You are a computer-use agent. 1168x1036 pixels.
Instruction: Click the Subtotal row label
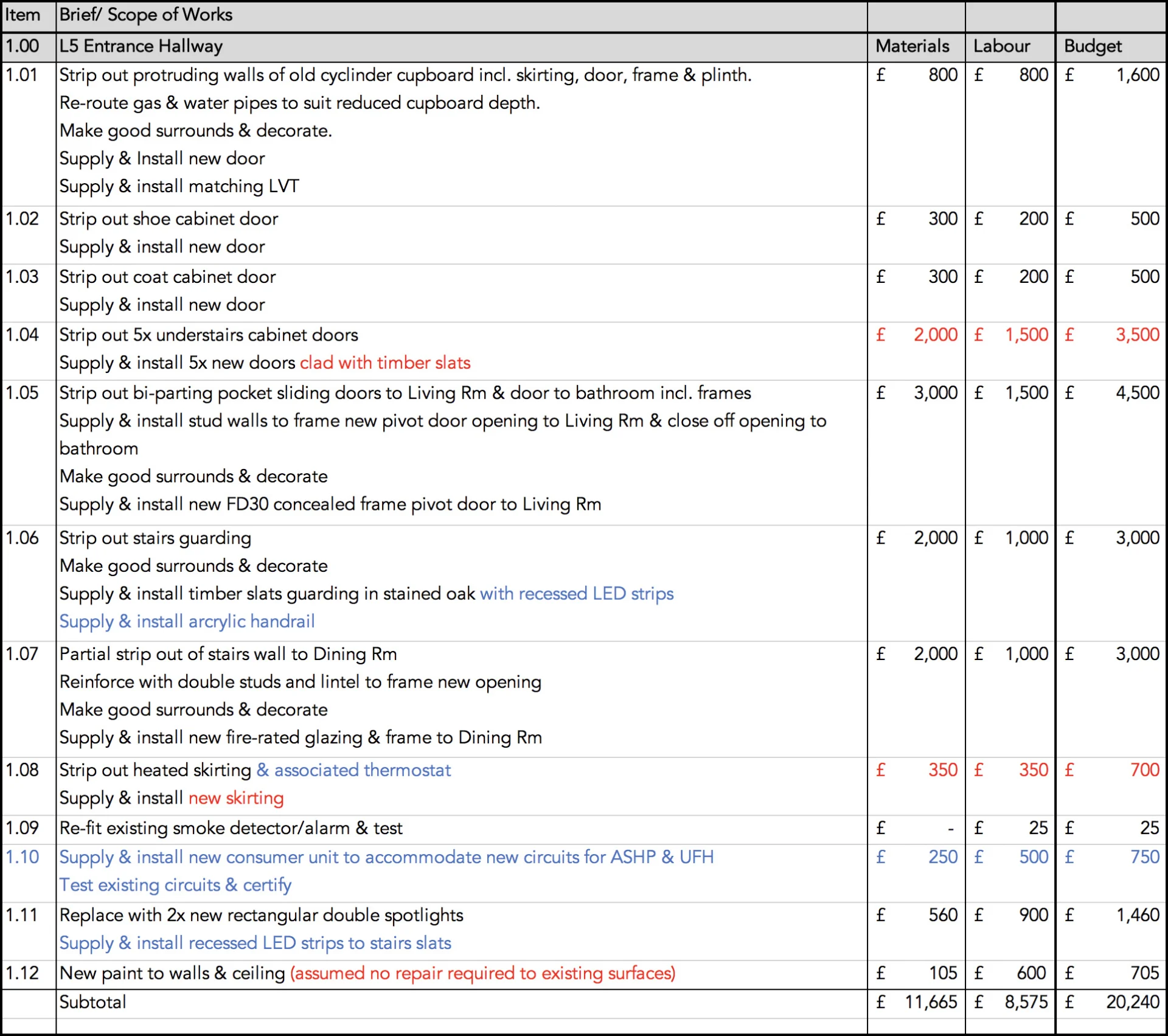92,1002
